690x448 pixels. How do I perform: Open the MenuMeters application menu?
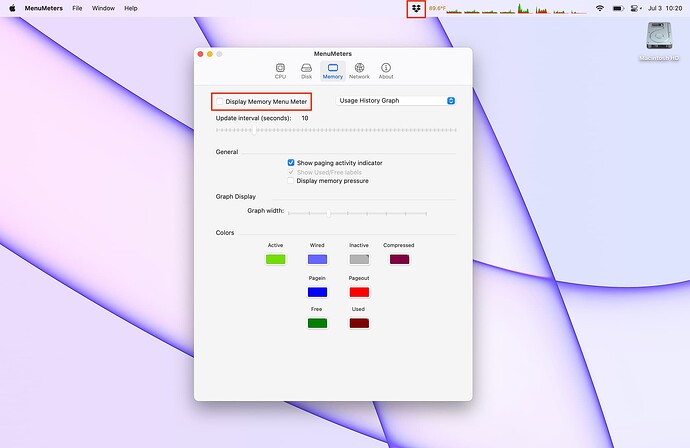pyautogui.click(x=44, y=8)
